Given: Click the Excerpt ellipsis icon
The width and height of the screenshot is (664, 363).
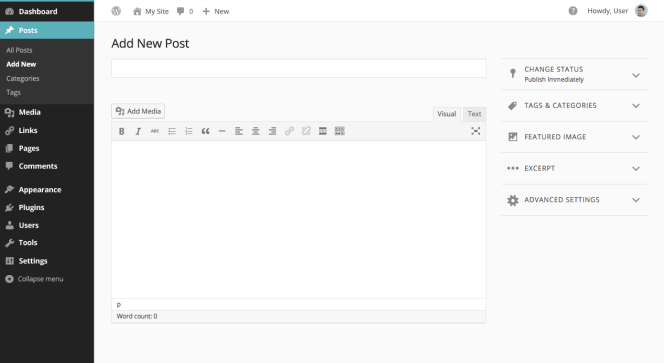Looking at the screenshot, I should point(513,168).
